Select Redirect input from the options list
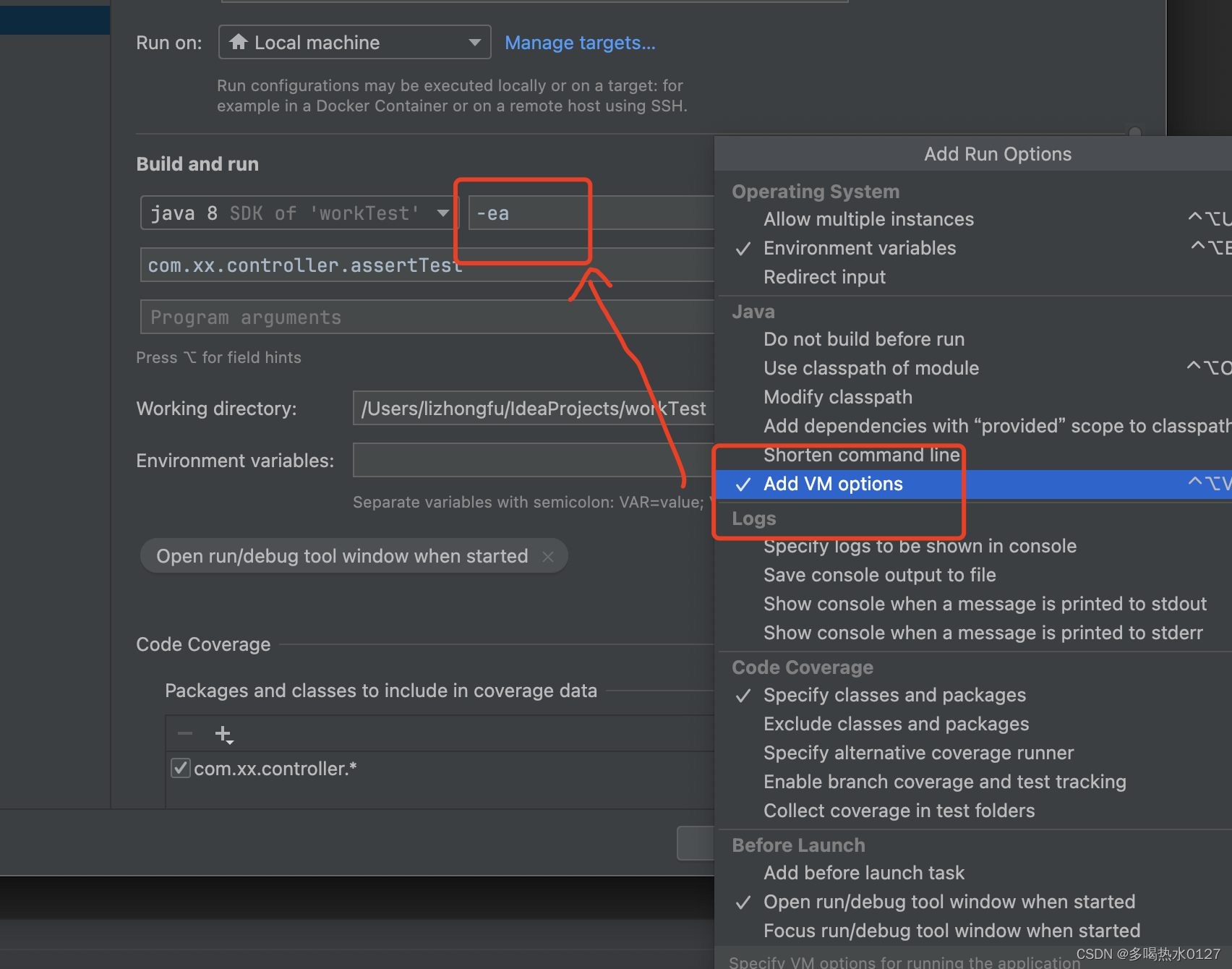This screenshot has height=969, width=1232. pyautogui.click(x=824, y=277)
